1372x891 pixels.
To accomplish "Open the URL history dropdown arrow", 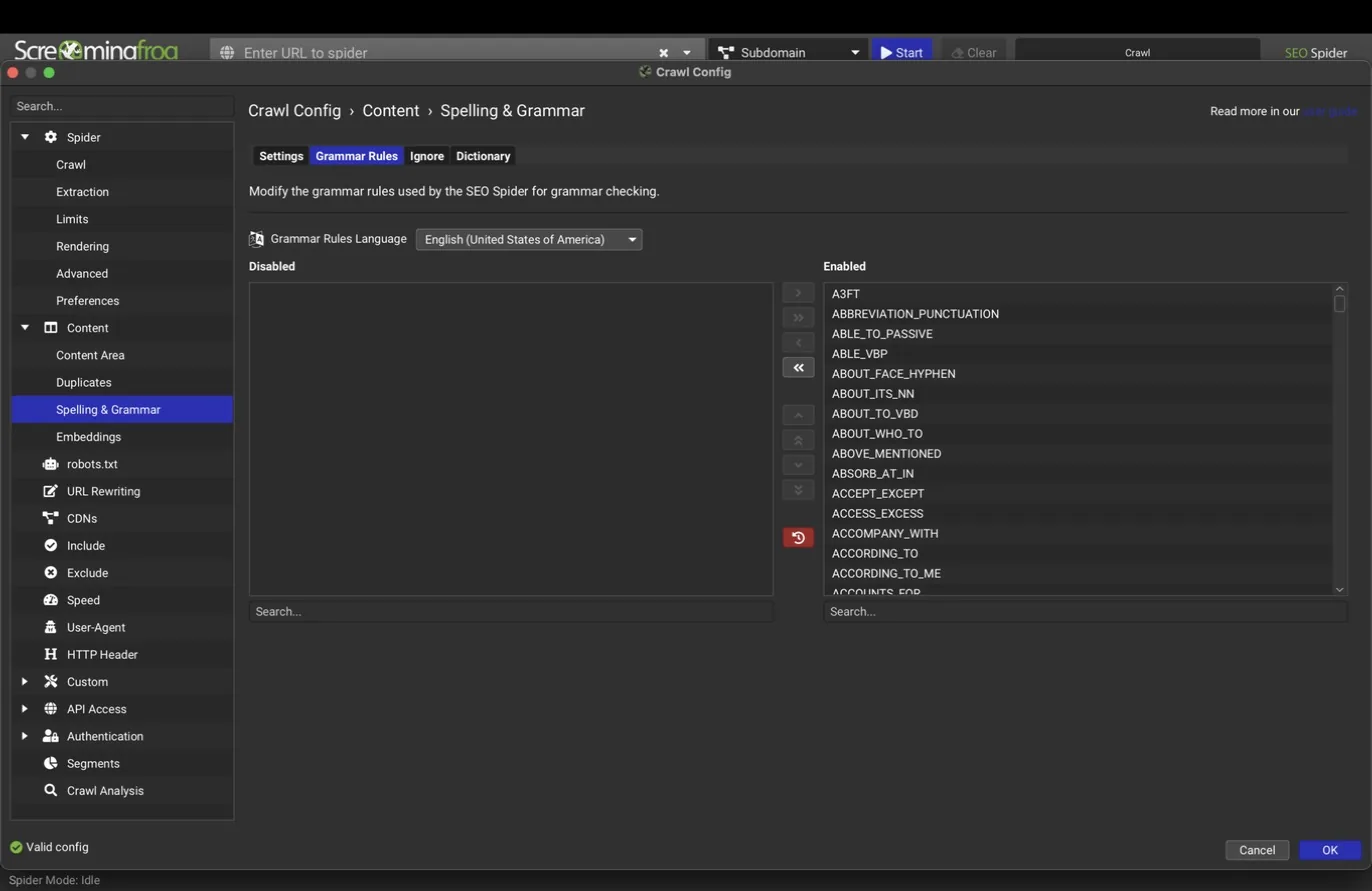I will coord(687,53).
